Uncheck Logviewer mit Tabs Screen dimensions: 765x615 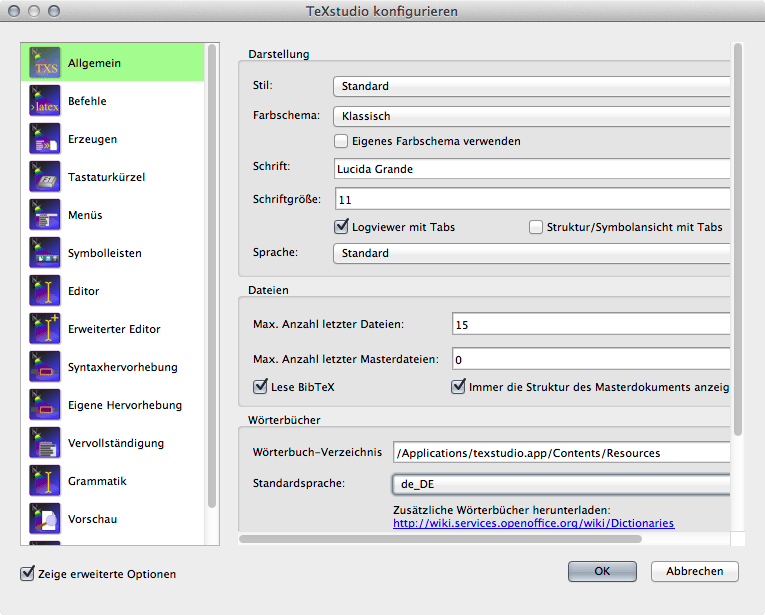tap(341, 227)
